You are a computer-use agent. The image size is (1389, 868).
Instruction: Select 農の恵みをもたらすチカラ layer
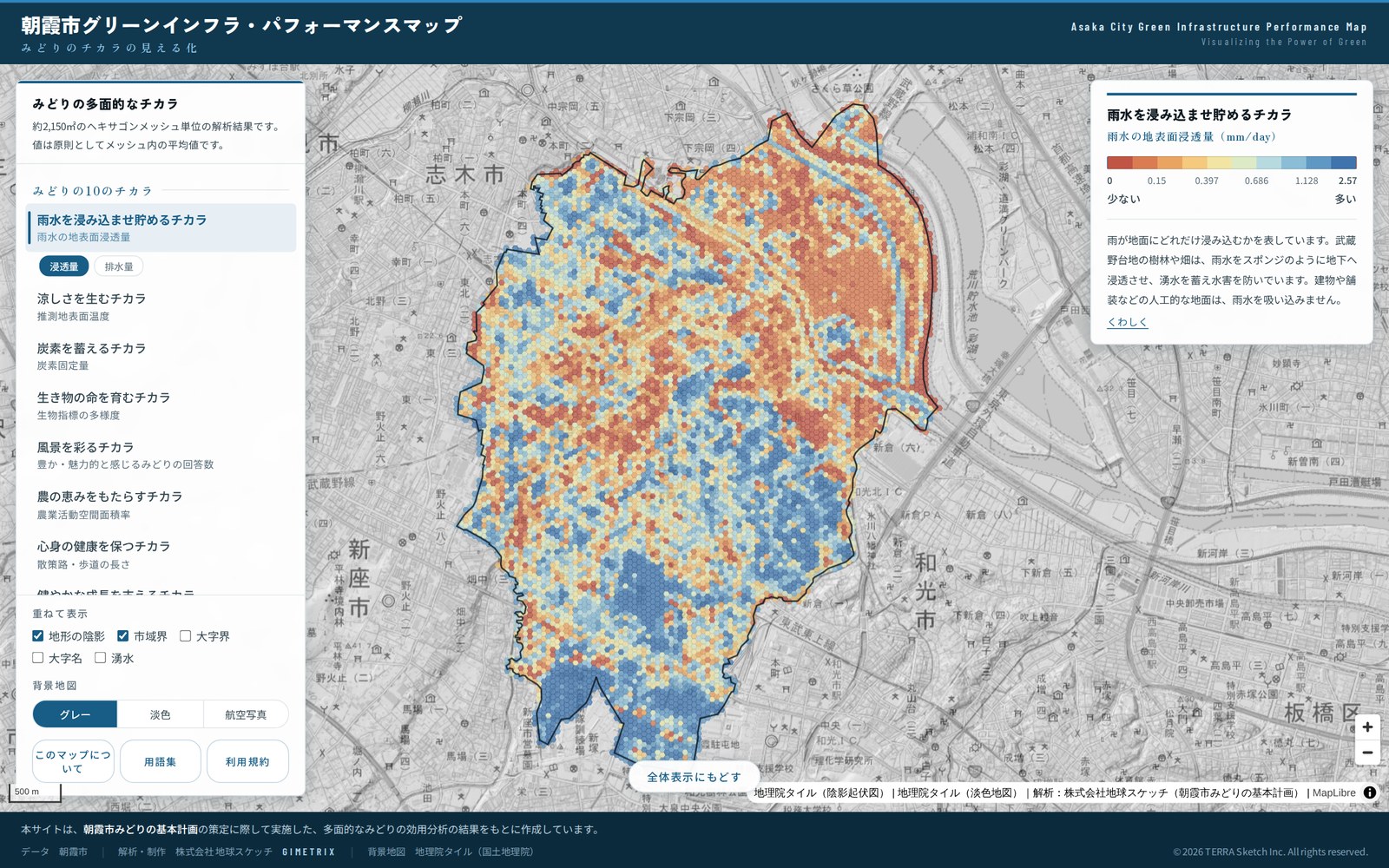(x=161, y=504)
